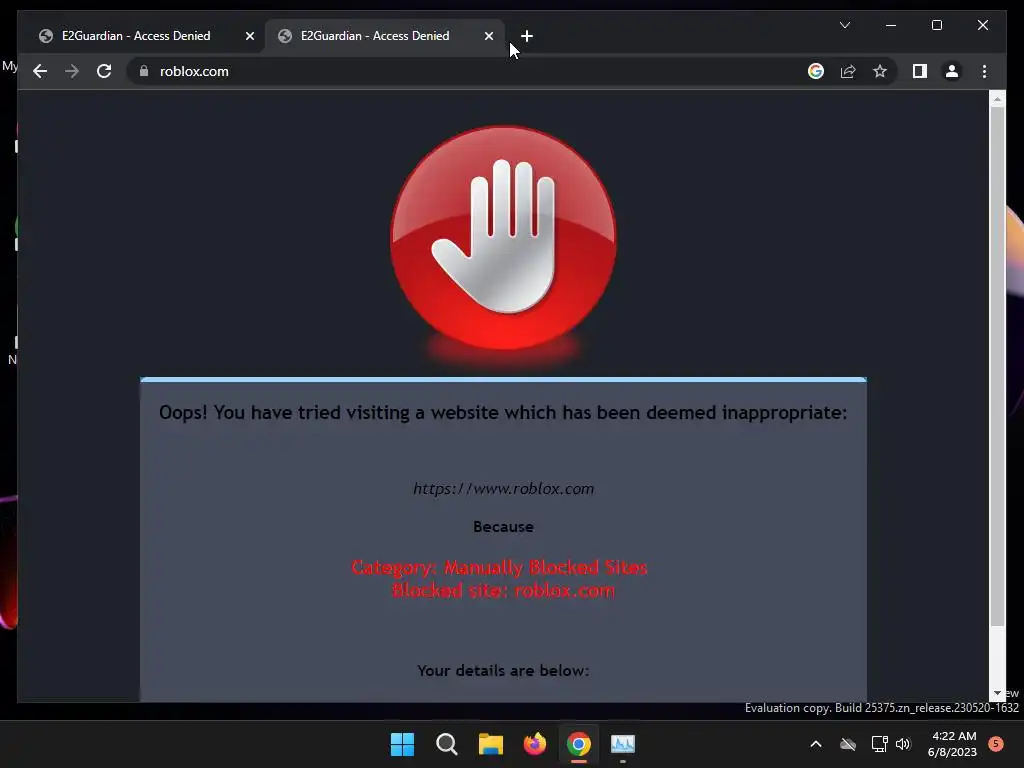Image resolution: width=1024 pixels, height=768 pixels.
Task: Click the 'Because' text
Action: pyautogui.click(x=503, y=526)
